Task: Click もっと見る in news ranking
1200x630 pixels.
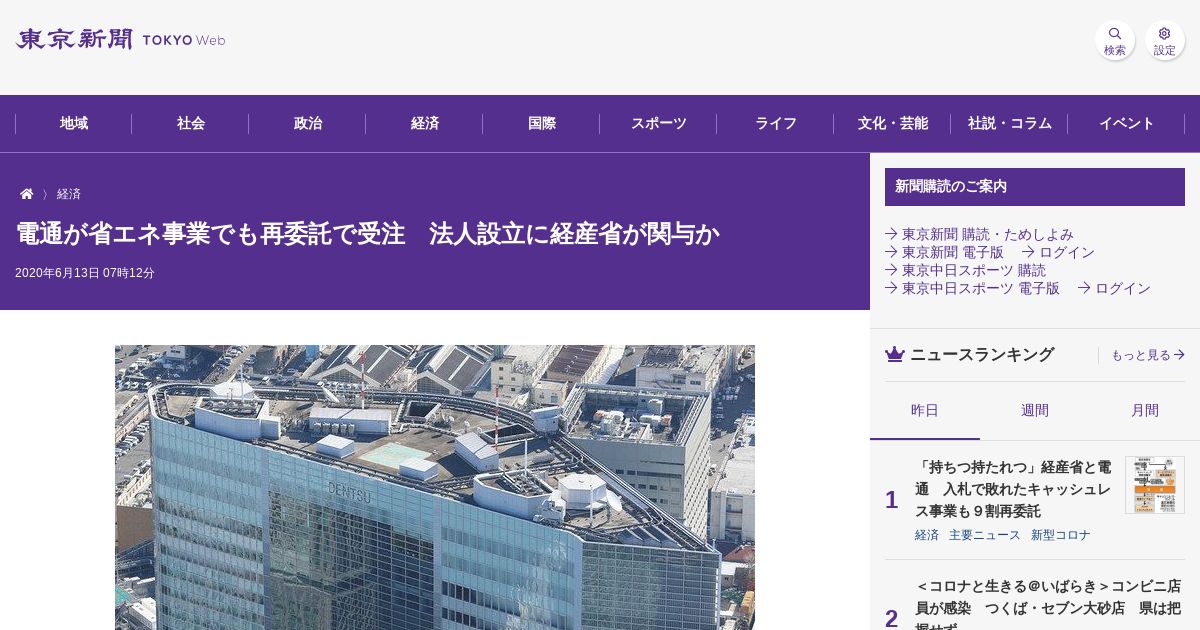Action: (1148, 355)
